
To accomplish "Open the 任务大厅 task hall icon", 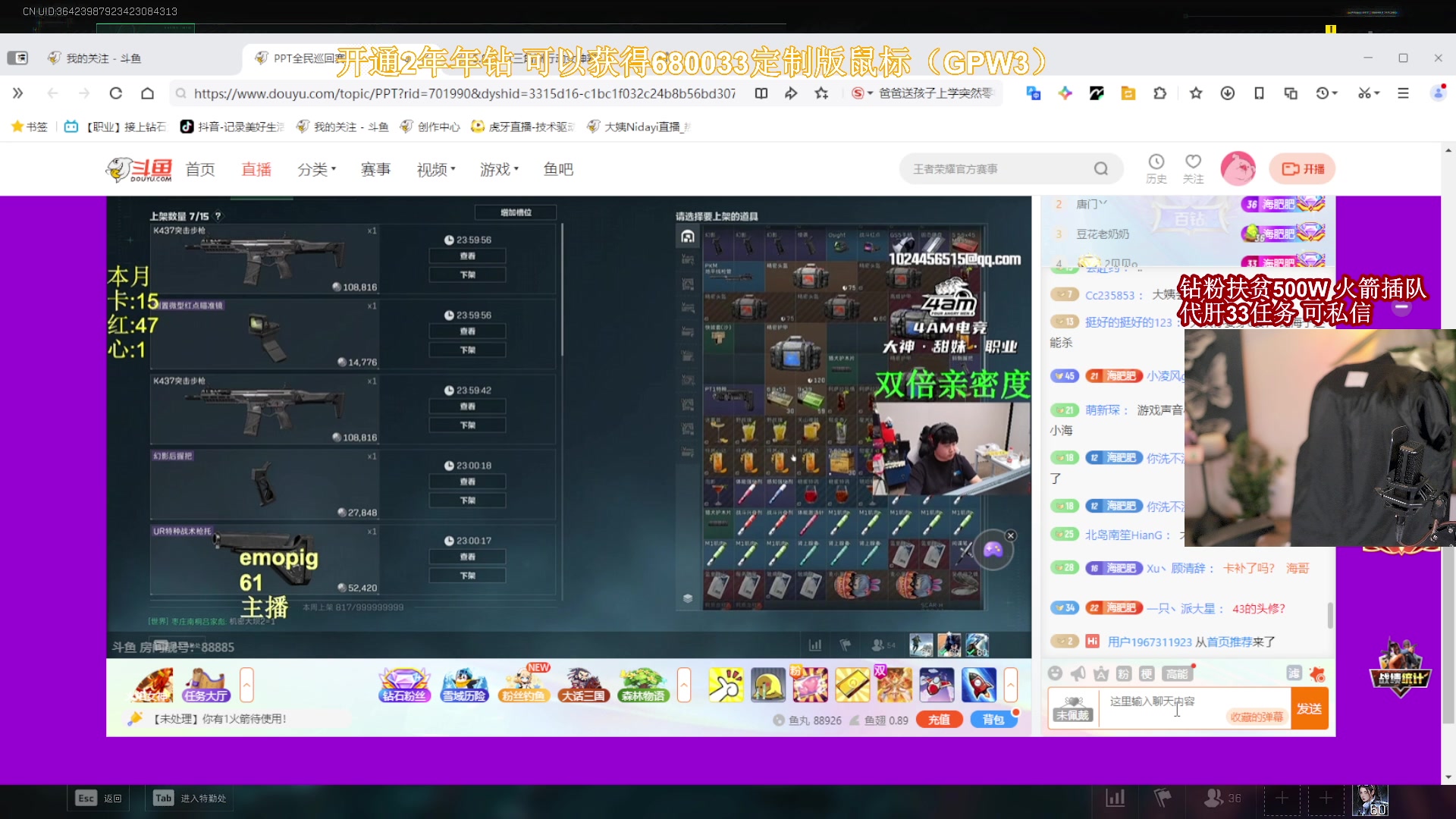I will 205,685.
